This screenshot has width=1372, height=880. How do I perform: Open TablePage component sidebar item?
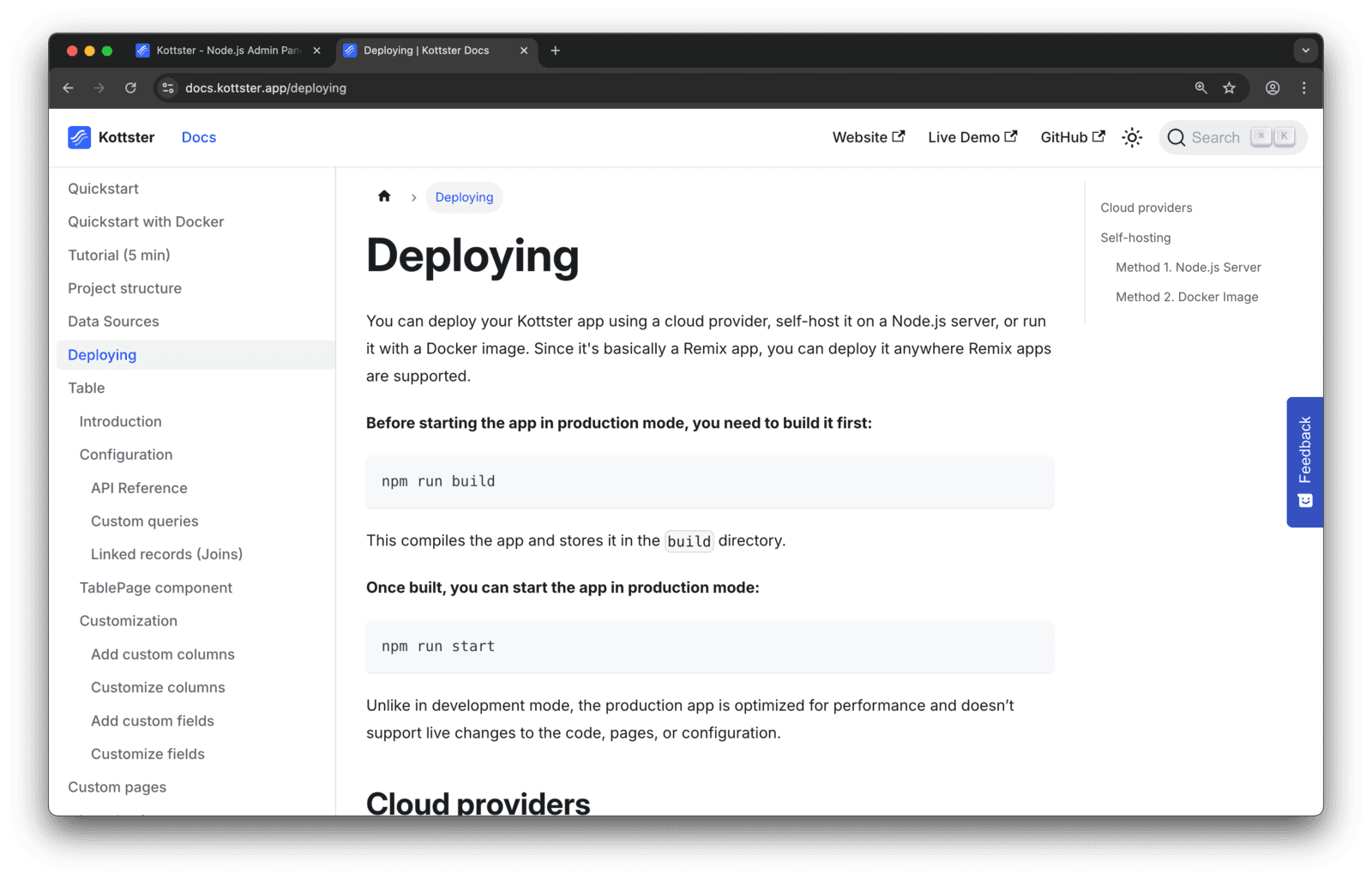pyautogui.click(x=156, y=588)
